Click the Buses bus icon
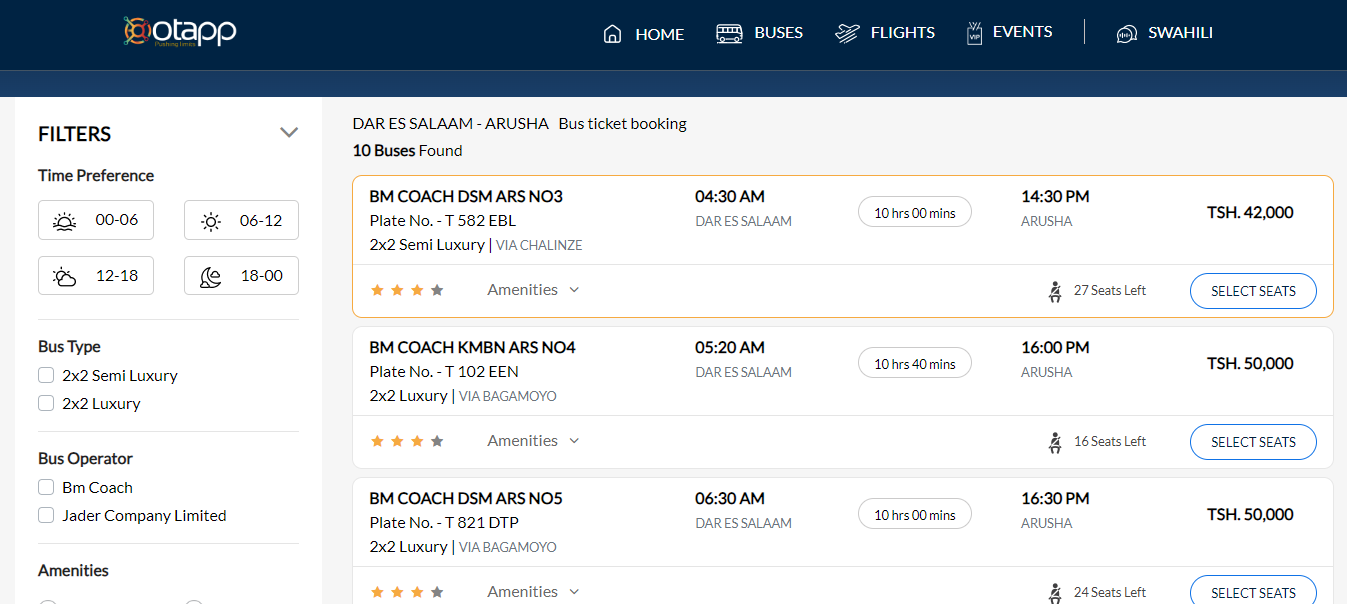 click(729, 34)
